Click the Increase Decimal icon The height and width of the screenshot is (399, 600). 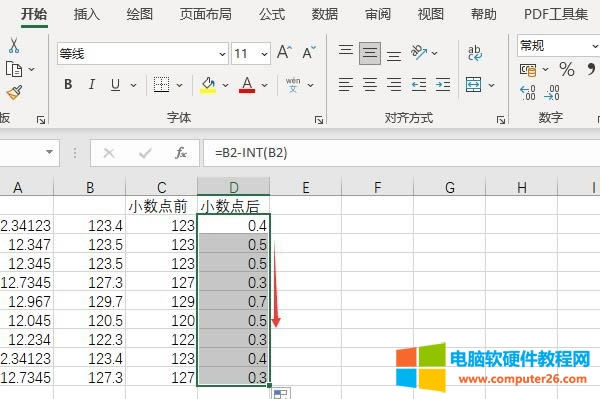click(x=528, y=93)
